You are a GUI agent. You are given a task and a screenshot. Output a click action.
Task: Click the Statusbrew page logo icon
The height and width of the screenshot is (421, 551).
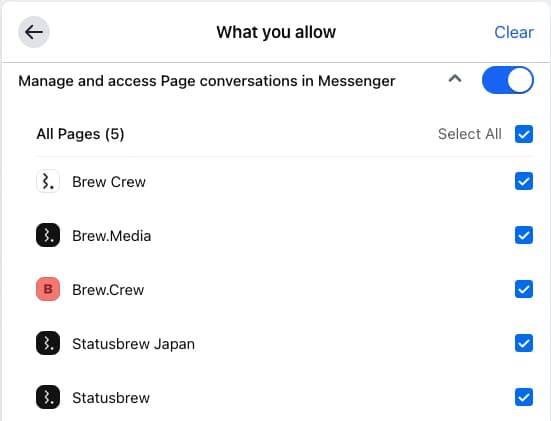(48, 397)
